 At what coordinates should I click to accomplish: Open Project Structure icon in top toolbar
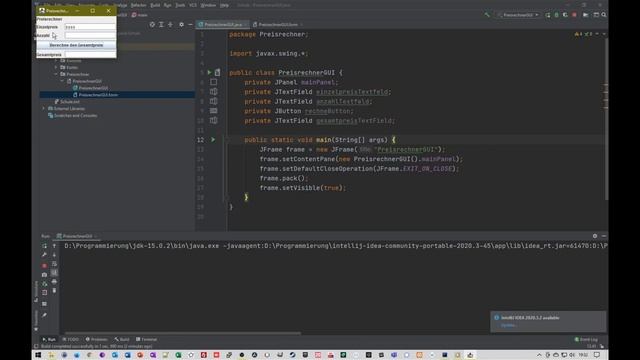tap(596, 15)
